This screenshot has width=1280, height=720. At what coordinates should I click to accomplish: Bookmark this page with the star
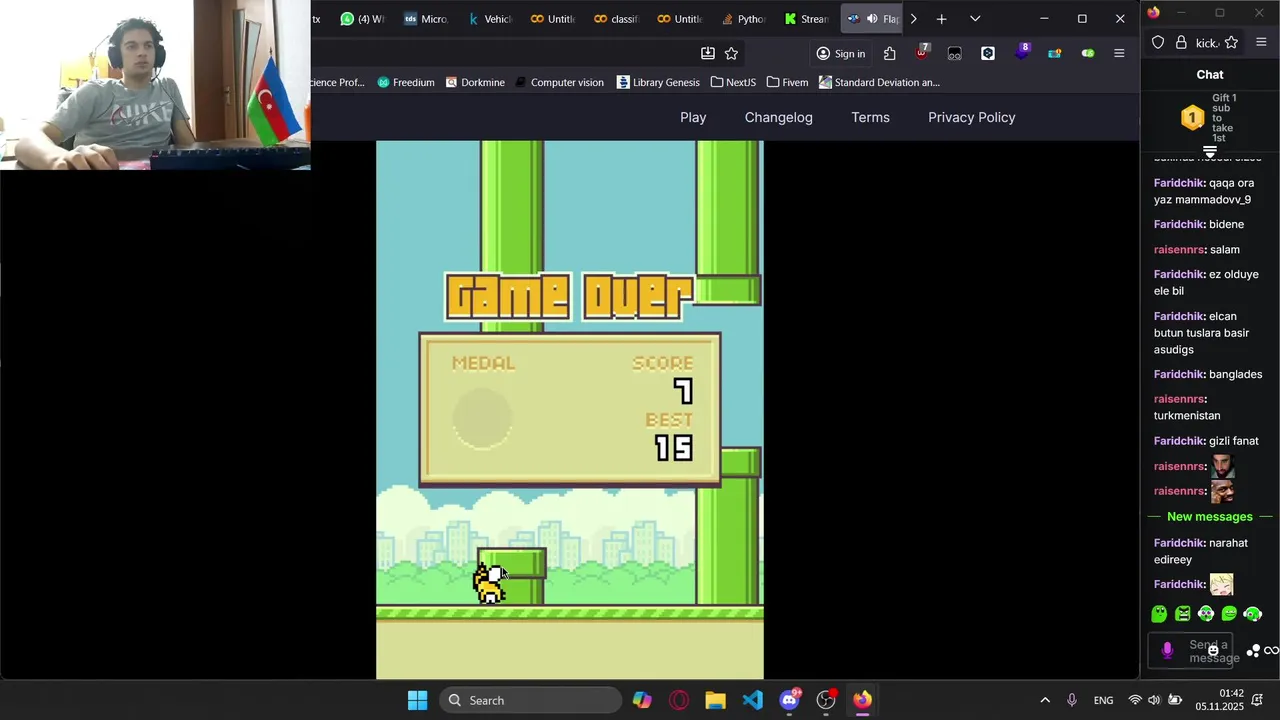(x=731, y=53)
